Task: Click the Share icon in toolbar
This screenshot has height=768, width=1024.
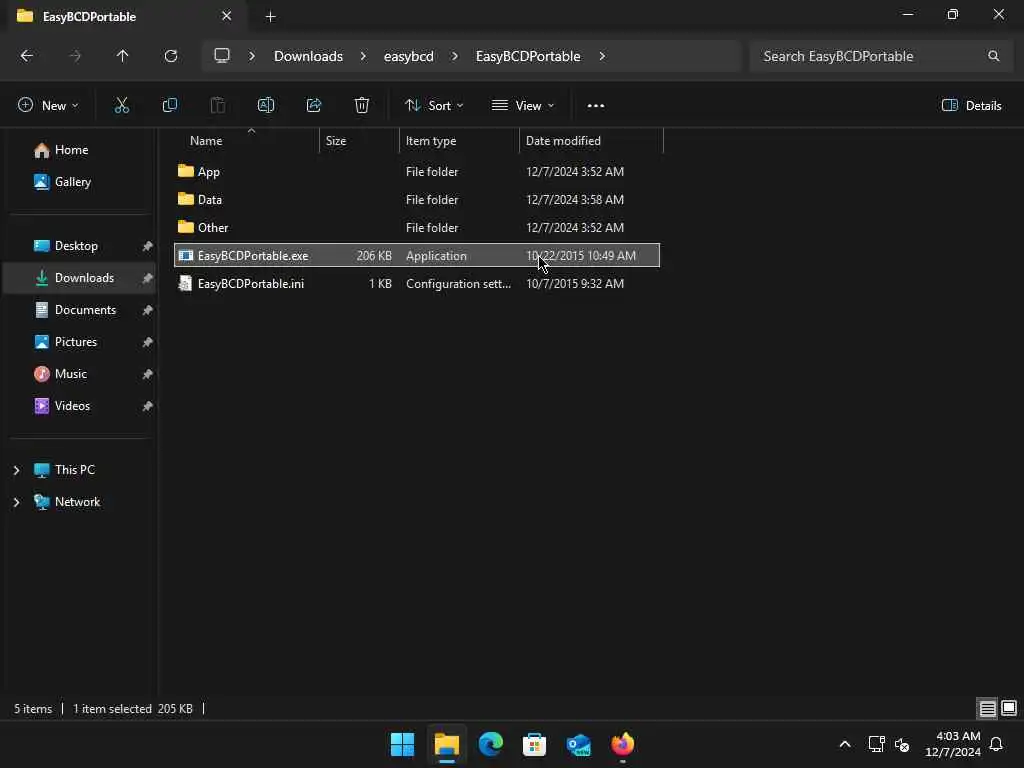Action: point(314,105)
